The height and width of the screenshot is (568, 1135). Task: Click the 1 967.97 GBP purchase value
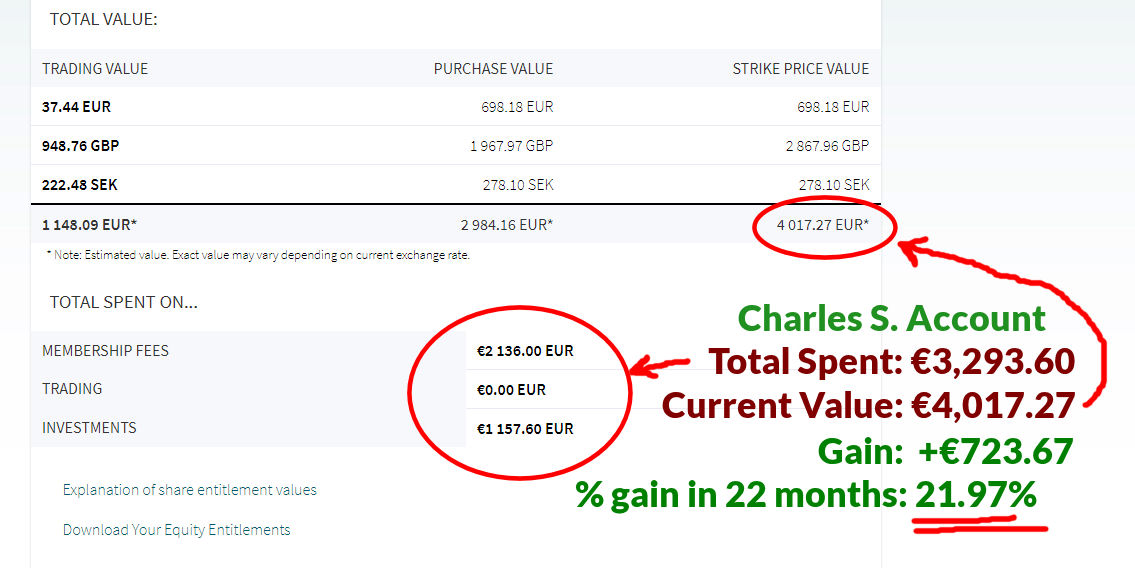pyautogui.click(x=511, y=145)
